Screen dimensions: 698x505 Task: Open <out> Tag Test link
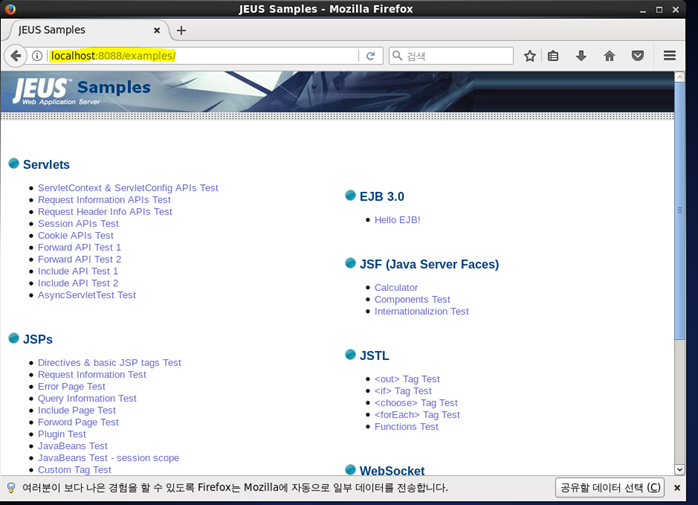[407, 379]
